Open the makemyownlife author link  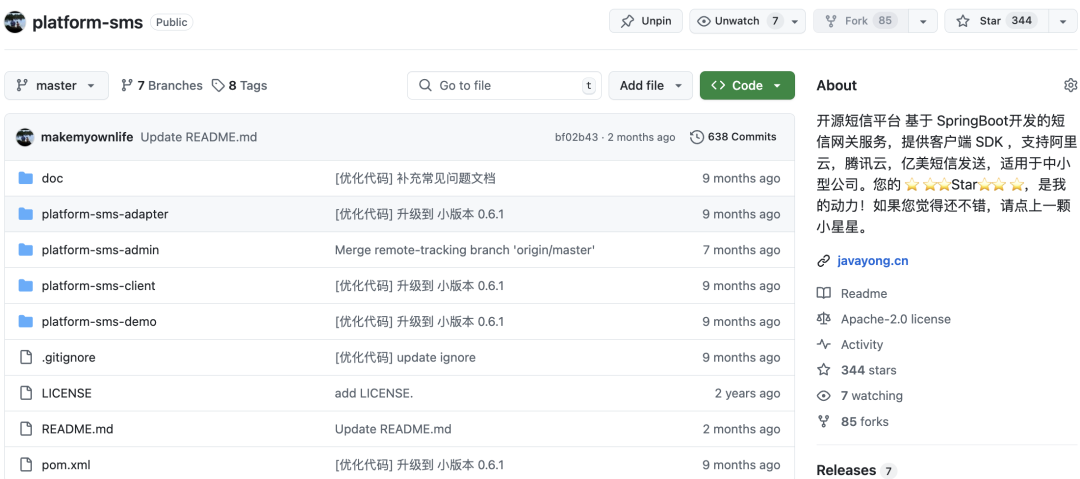87,137
